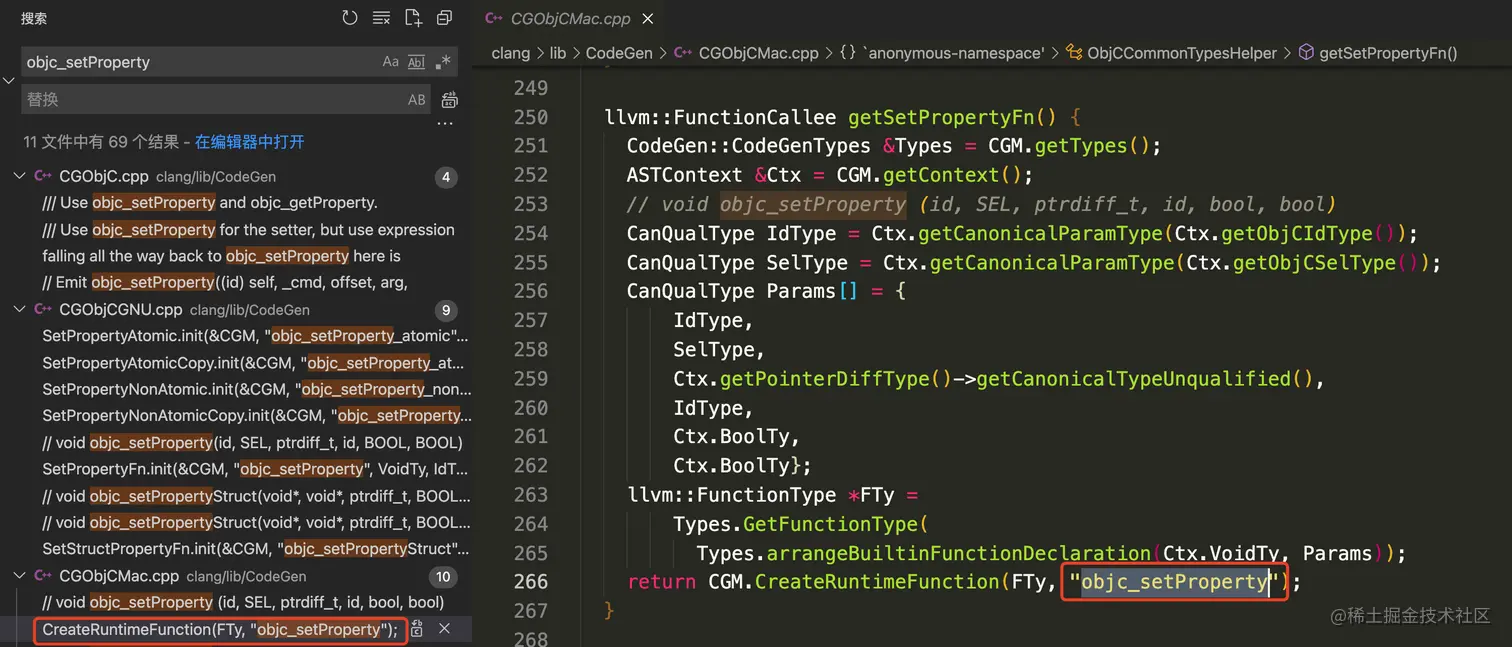
Task: Click 'getObjCSelType' in line 255
Action: (1314, 263)
